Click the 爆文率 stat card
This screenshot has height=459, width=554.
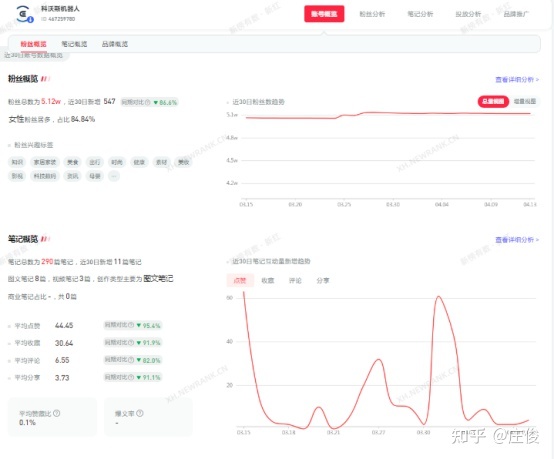point(148,417)
